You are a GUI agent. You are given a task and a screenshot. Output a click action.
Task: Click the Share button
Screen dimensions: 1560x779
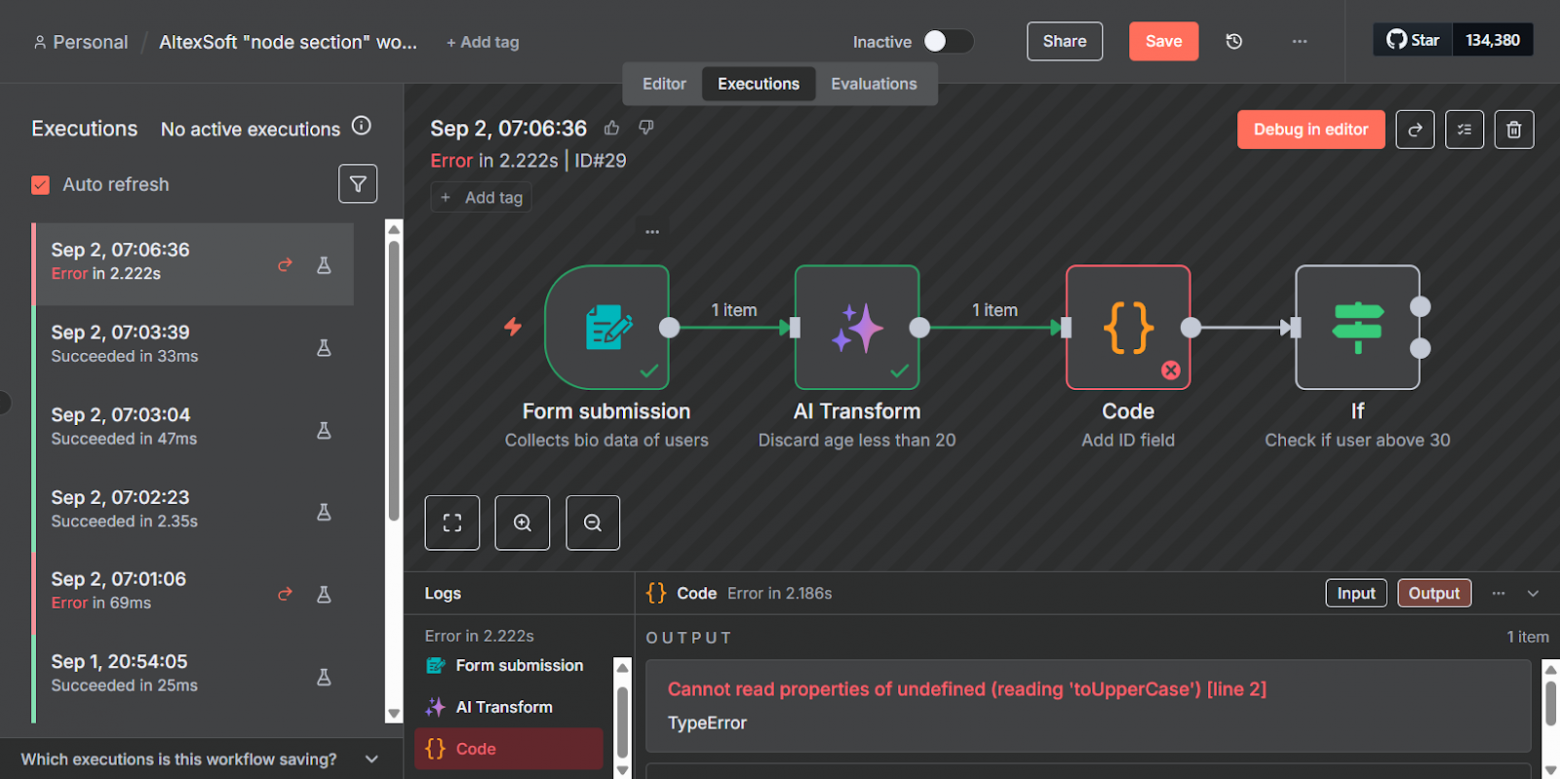tap(1064, 41)
